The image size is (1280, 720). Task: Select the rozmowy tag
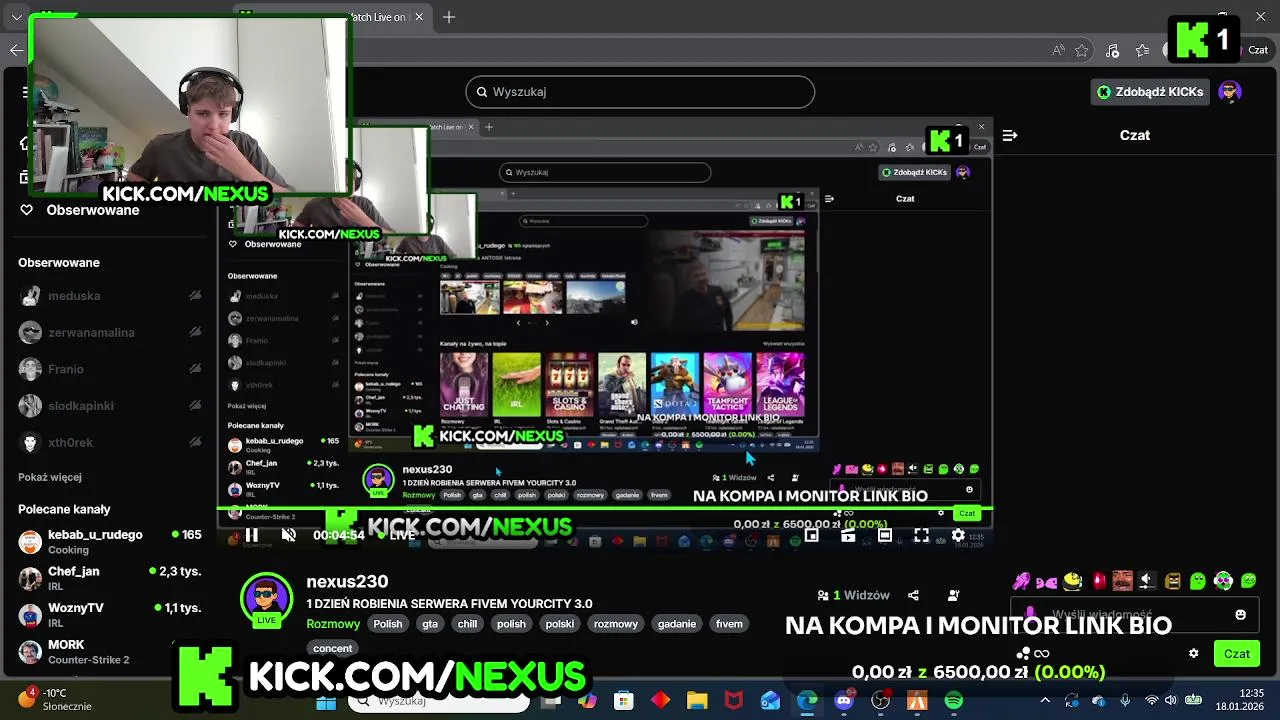[x=615, y=624]
